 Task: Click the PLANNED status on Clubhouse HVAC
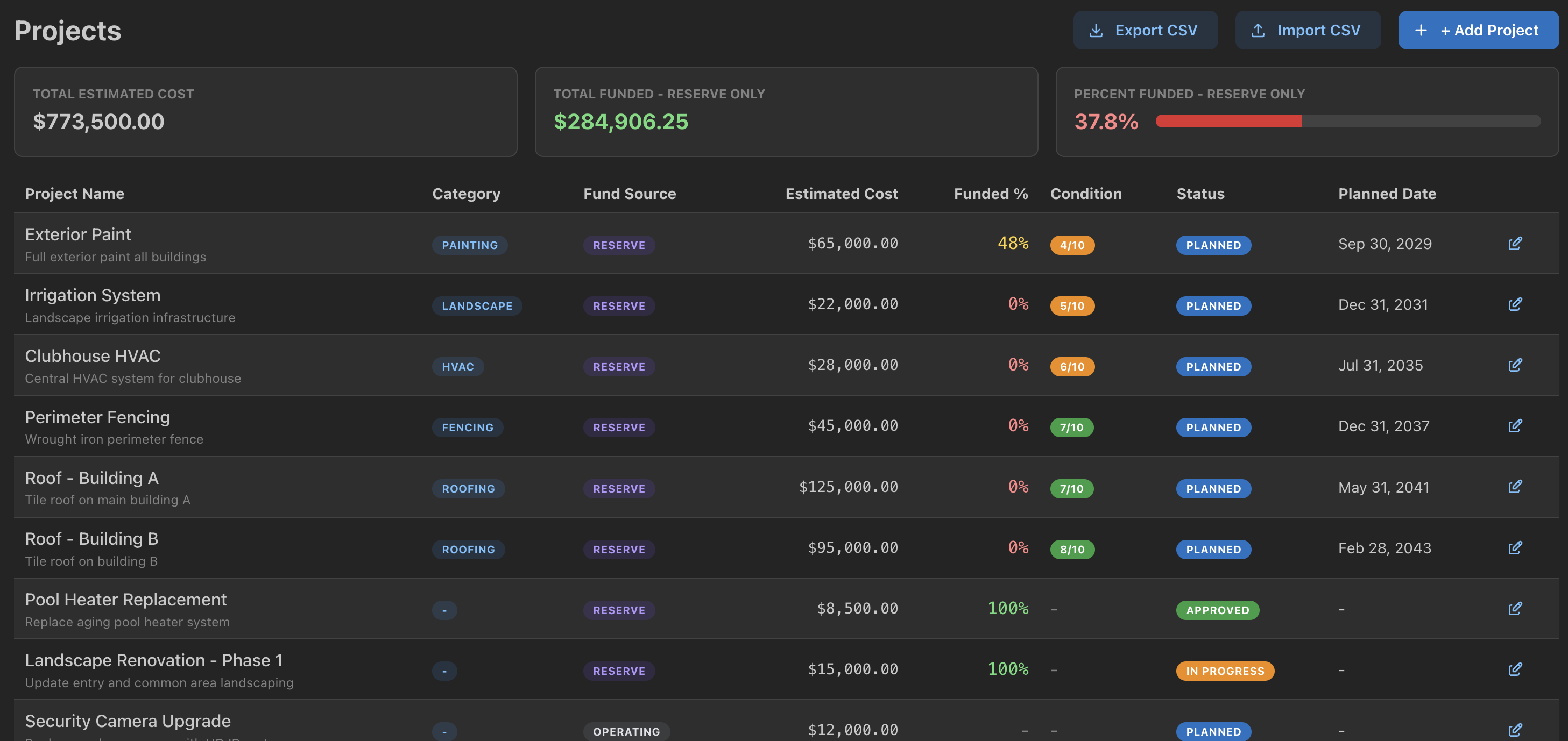pyautogui.click(x=1213, y=366)
